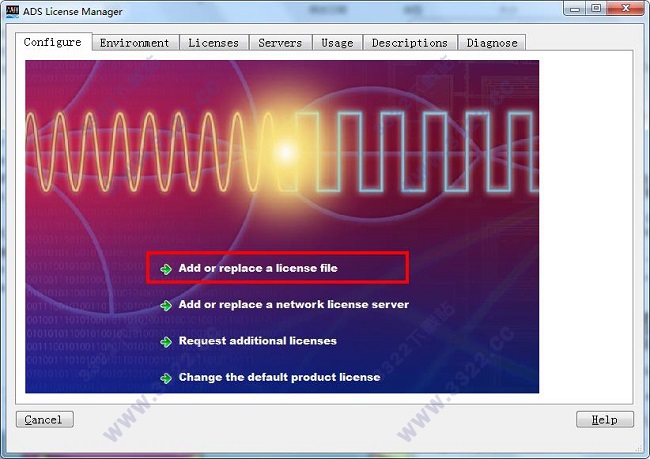This screenshot has height=459, width=650.
Task: Click green arrow next to Request additional licenses
Action: (166, 342)
